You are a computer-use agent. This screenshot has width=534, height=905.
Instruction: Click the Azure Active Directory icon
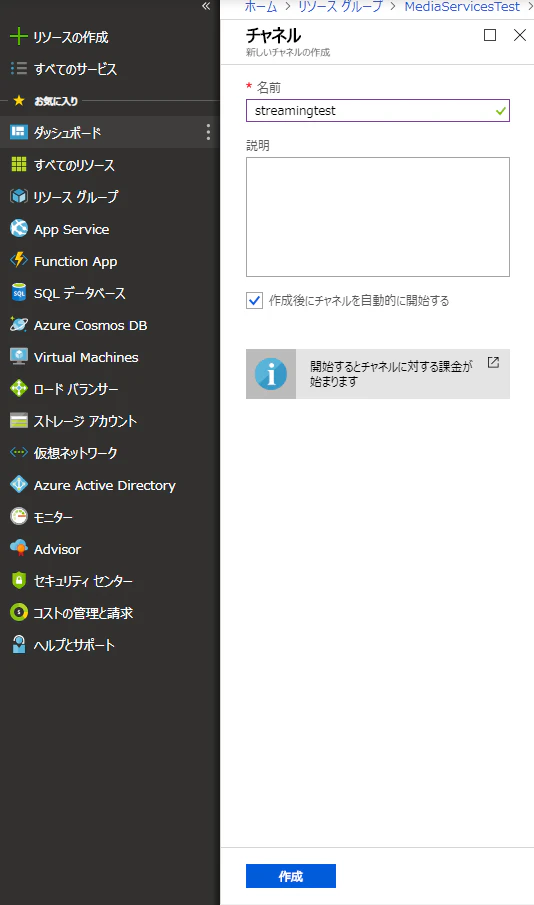coord(18,485)
